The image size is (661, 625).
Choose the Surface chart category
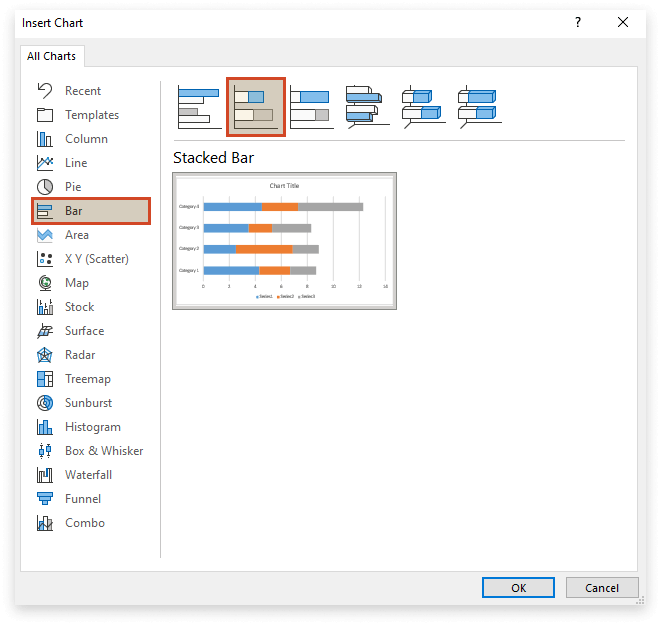coord(91,331)
